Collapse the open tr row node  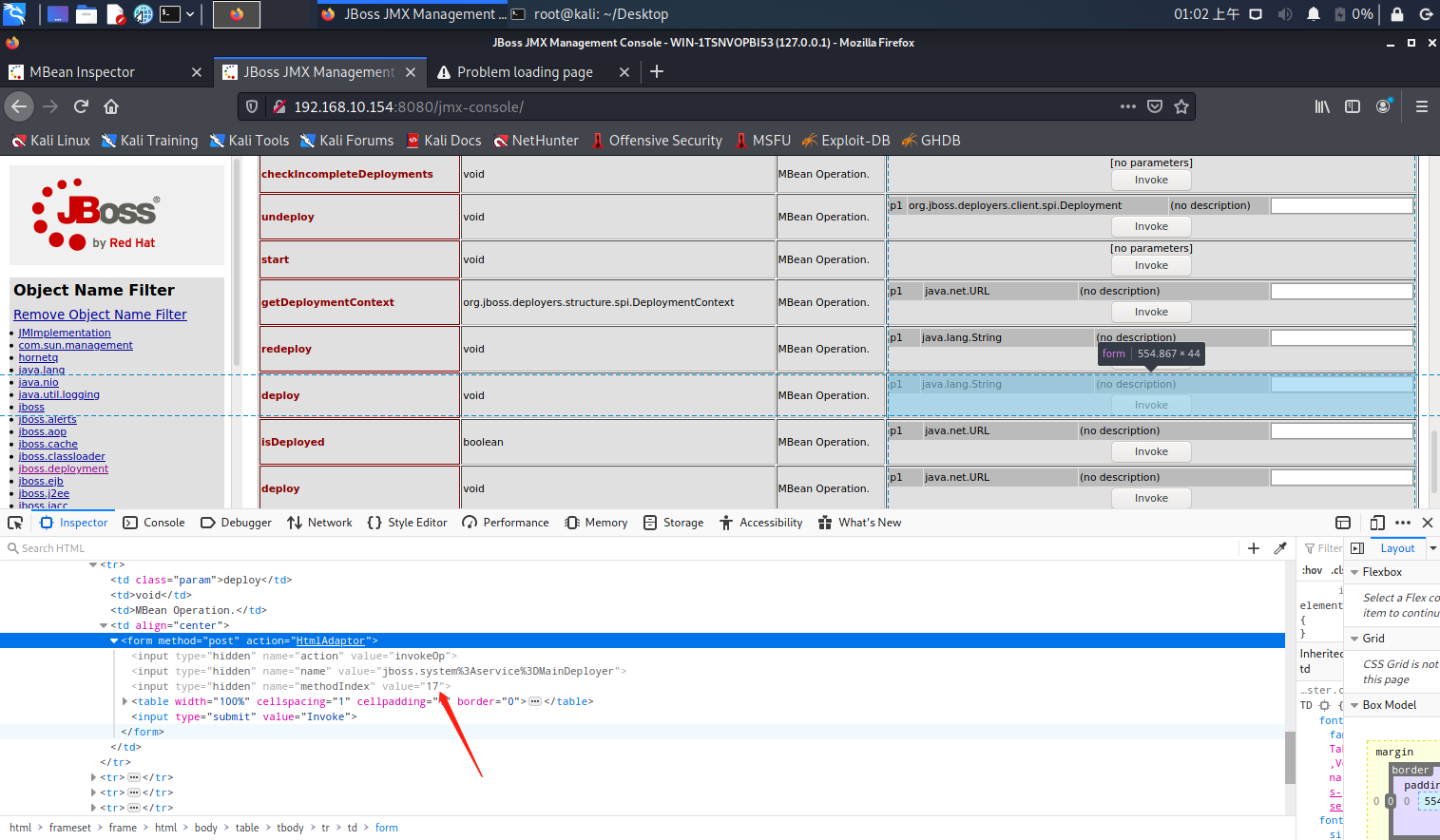pyautogui.click(x=93, y=564)
